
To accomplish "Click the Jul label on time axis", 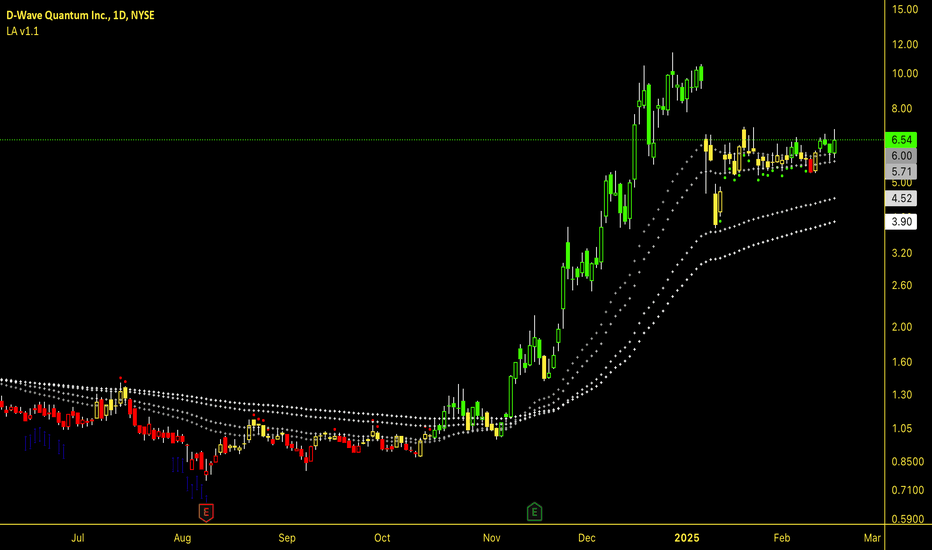I will tap(77, 538).
